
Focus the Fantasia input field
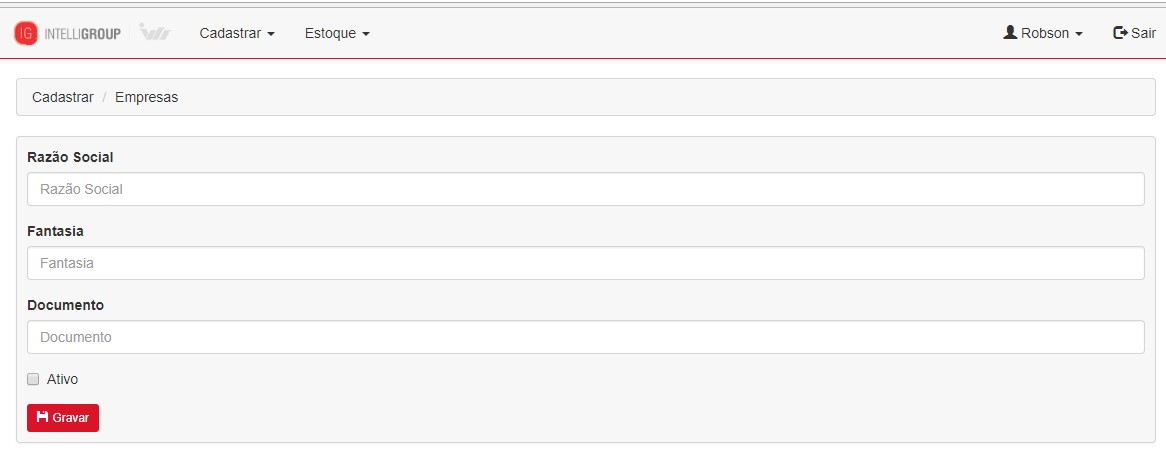(585, 263)
